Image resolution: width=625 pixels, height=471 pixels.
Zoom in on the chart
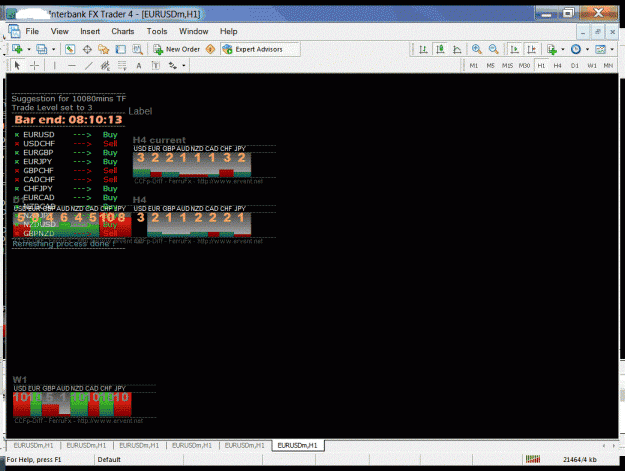click(x=476, y=49)
